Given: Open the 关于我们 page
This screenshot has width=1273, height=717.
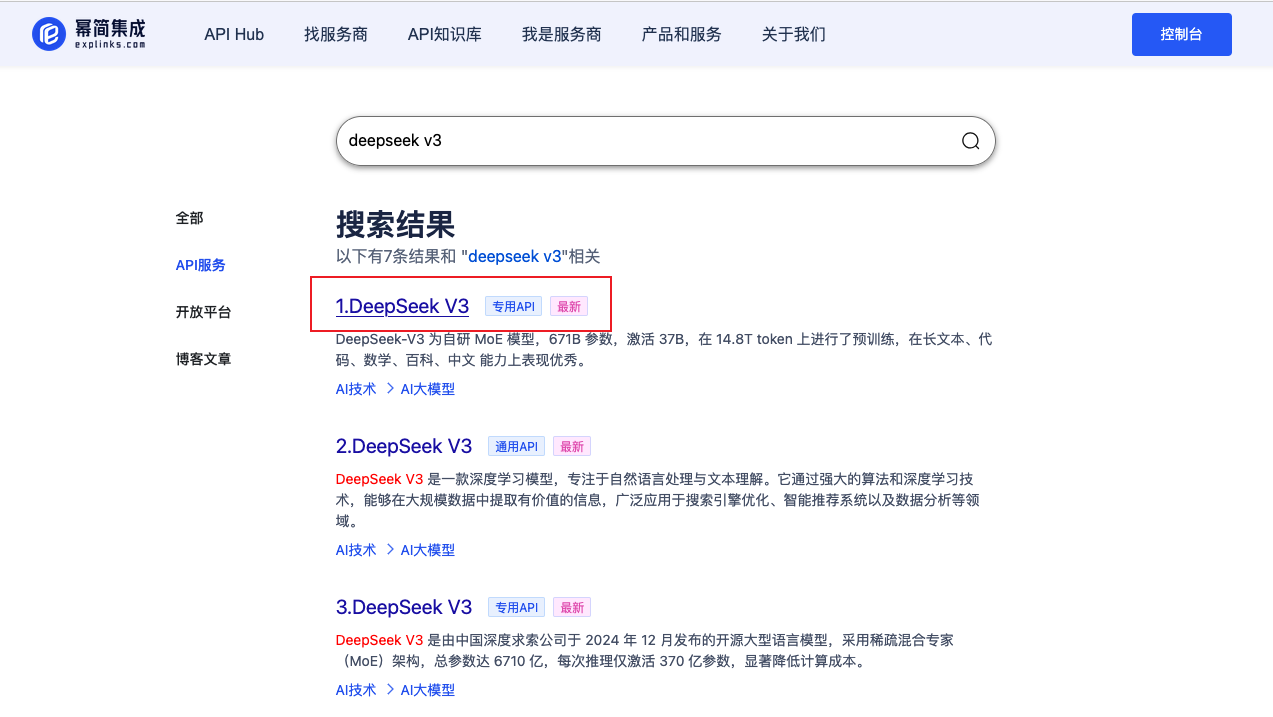Looking at the screenshot, I should [x=792, y=33].
